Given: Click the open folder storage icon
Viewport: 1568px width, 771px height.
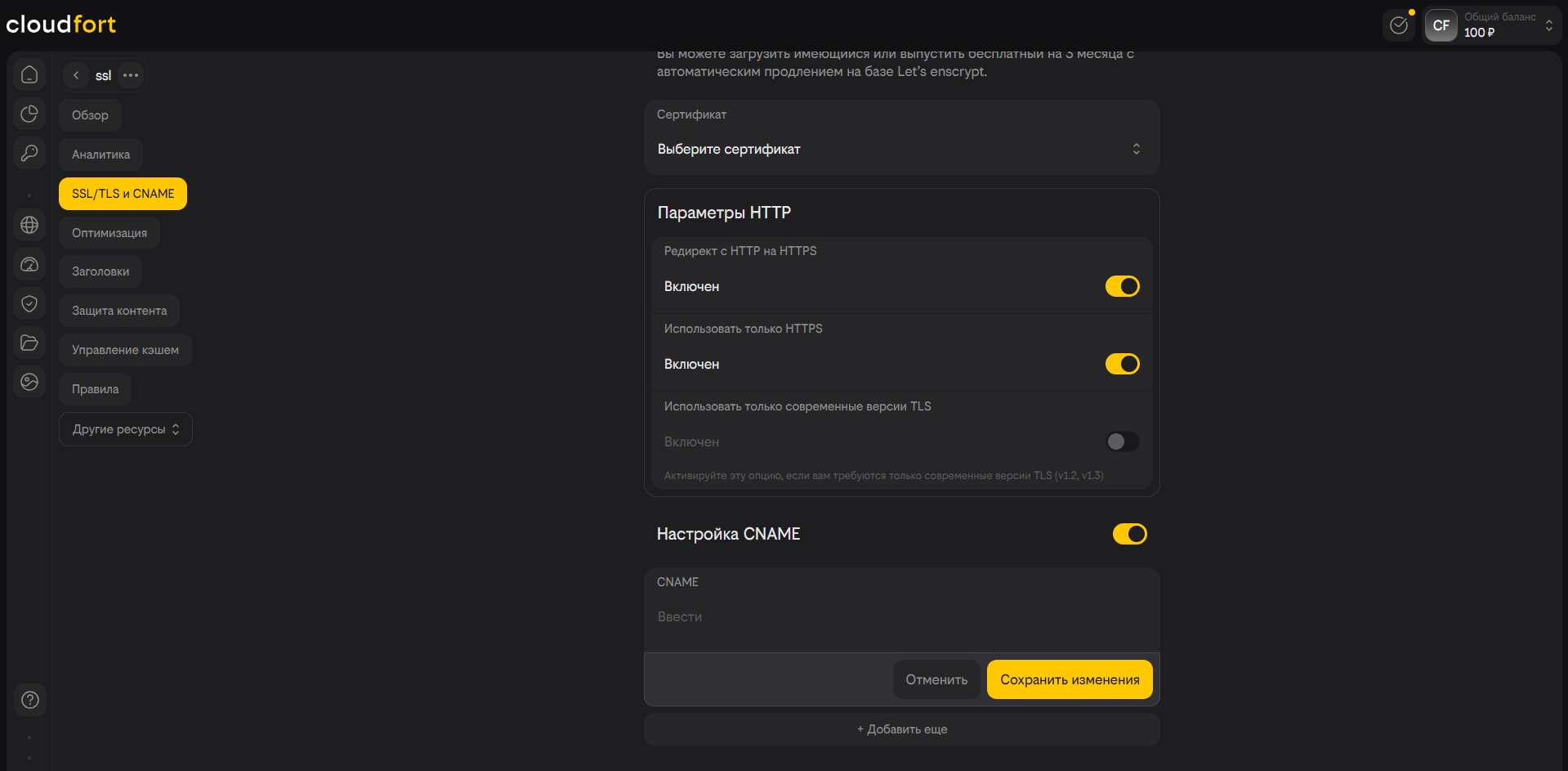Looking at the screenshot, I should pos(29,343).
